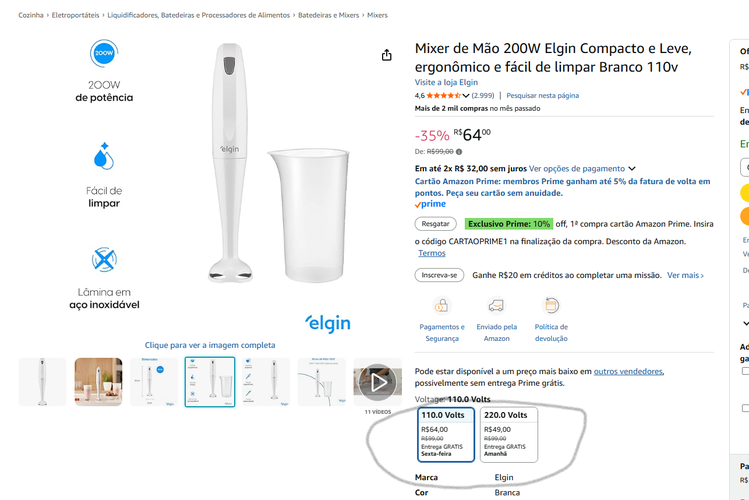749x500 pixels.
Task: Open the Pagamentos e Segurança icon
Action: point(442,306)
